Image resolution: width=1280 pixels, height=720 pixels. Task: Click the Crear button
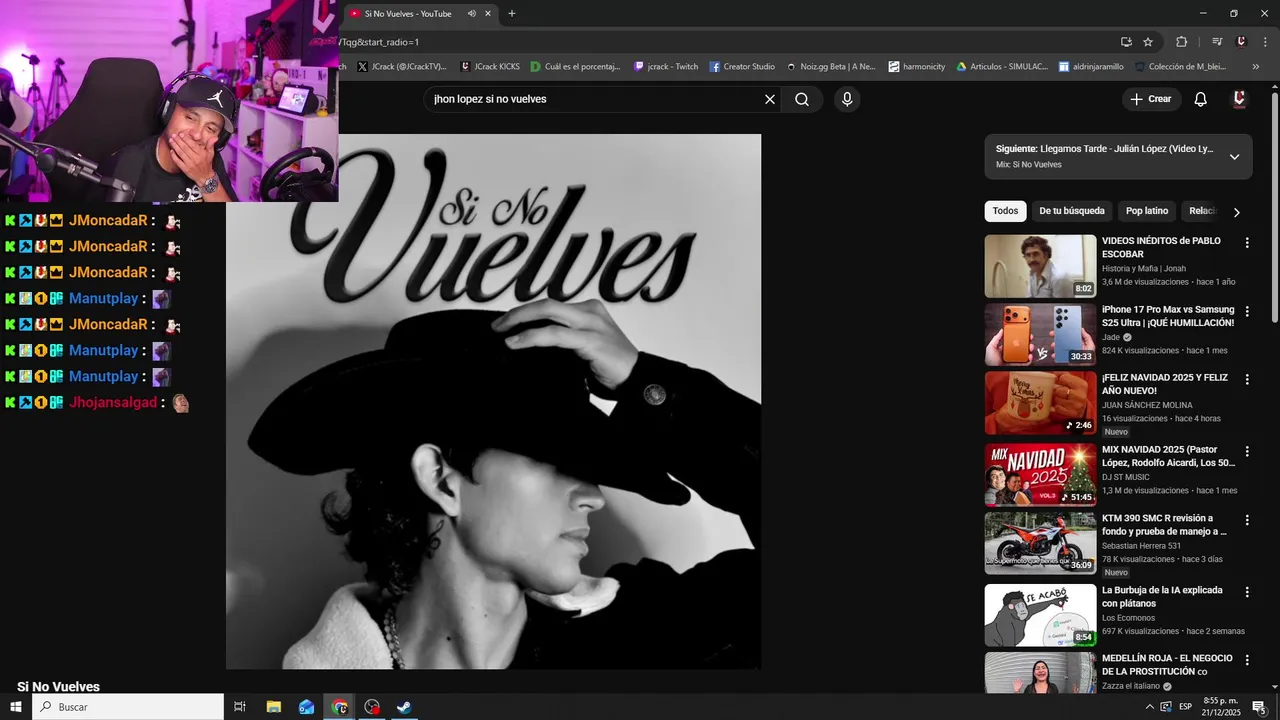1151,99
